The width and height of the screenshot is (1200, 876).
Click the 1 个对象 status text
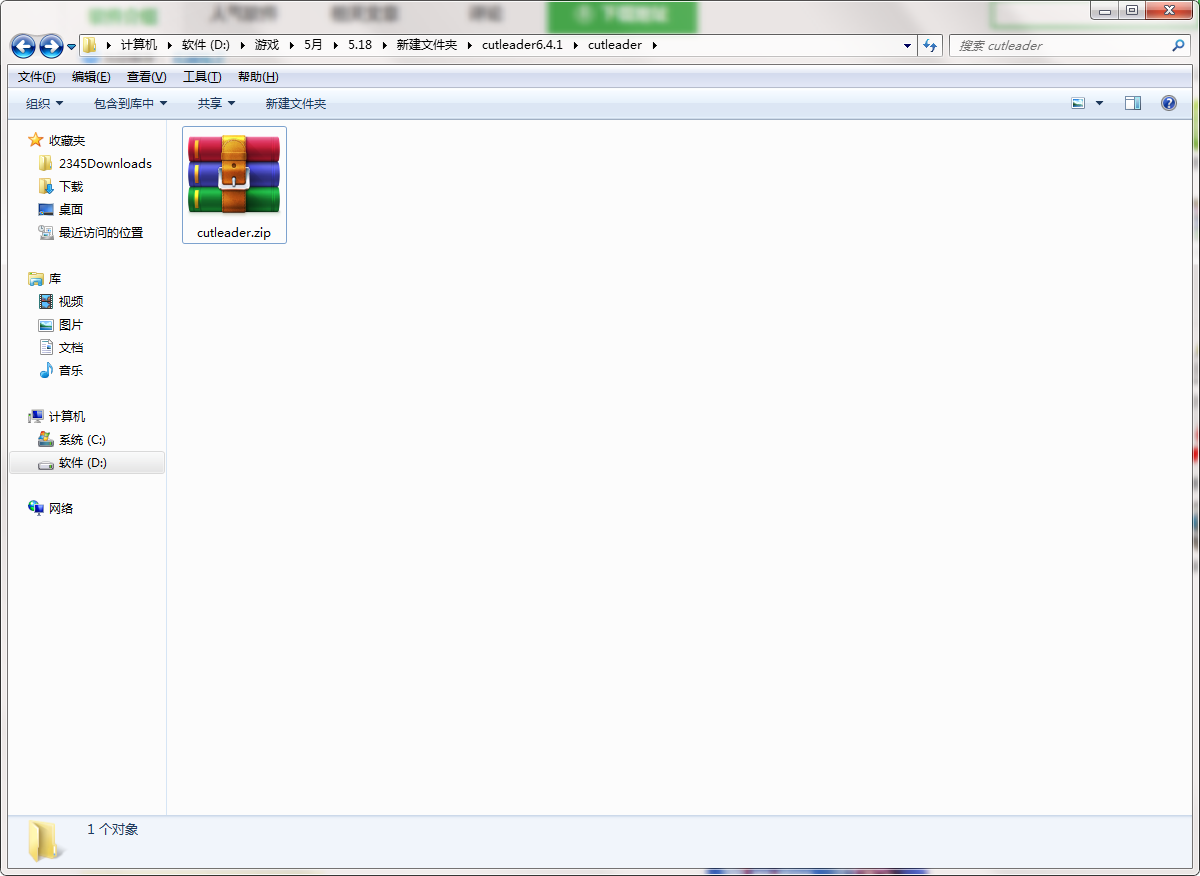click(x=113, y=829)
